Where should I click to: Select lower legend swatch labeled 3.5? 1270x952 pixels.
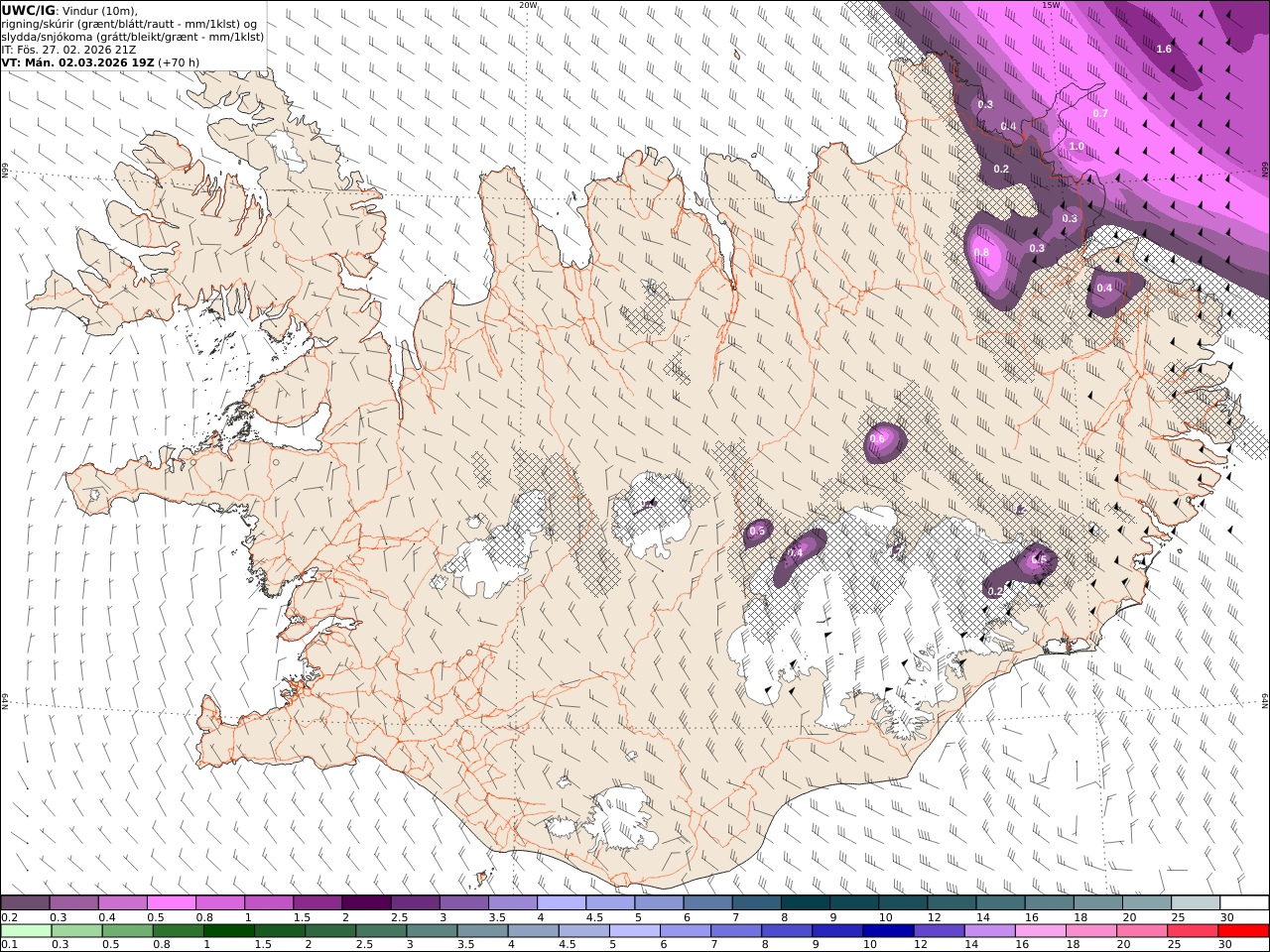[x=481, y=931]
